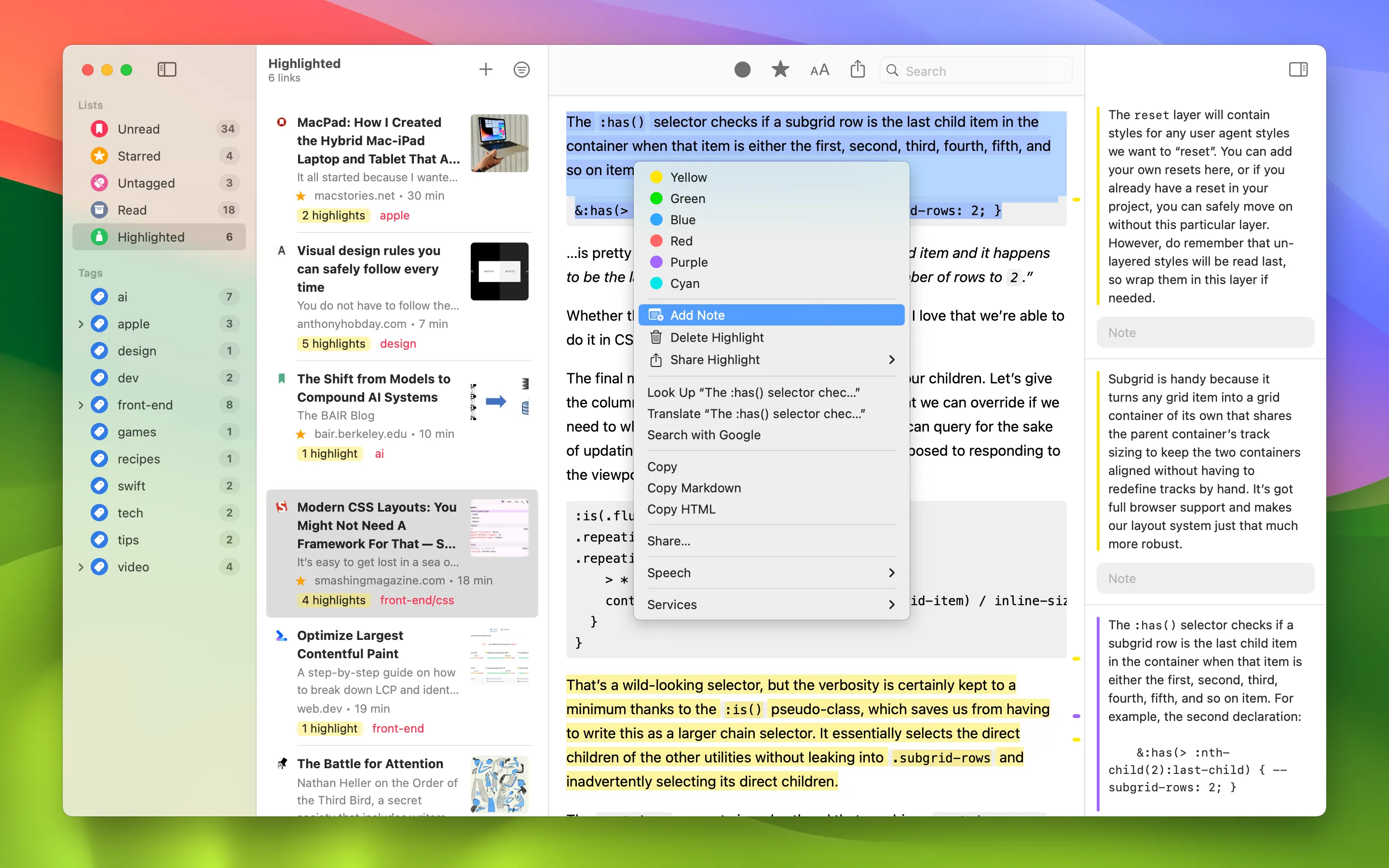Click the trash icon for Delete Highlight
The image size is (1389, 868).
pyautogui.click(x=655, y=338)
